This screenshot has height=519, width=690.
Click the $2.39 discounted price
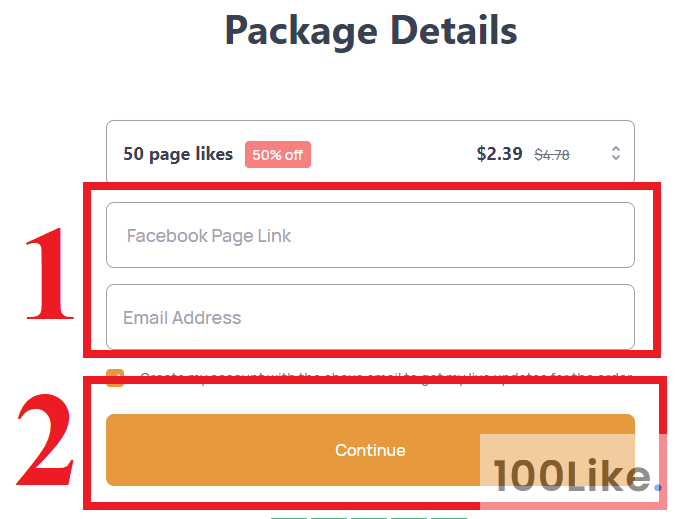499,154
